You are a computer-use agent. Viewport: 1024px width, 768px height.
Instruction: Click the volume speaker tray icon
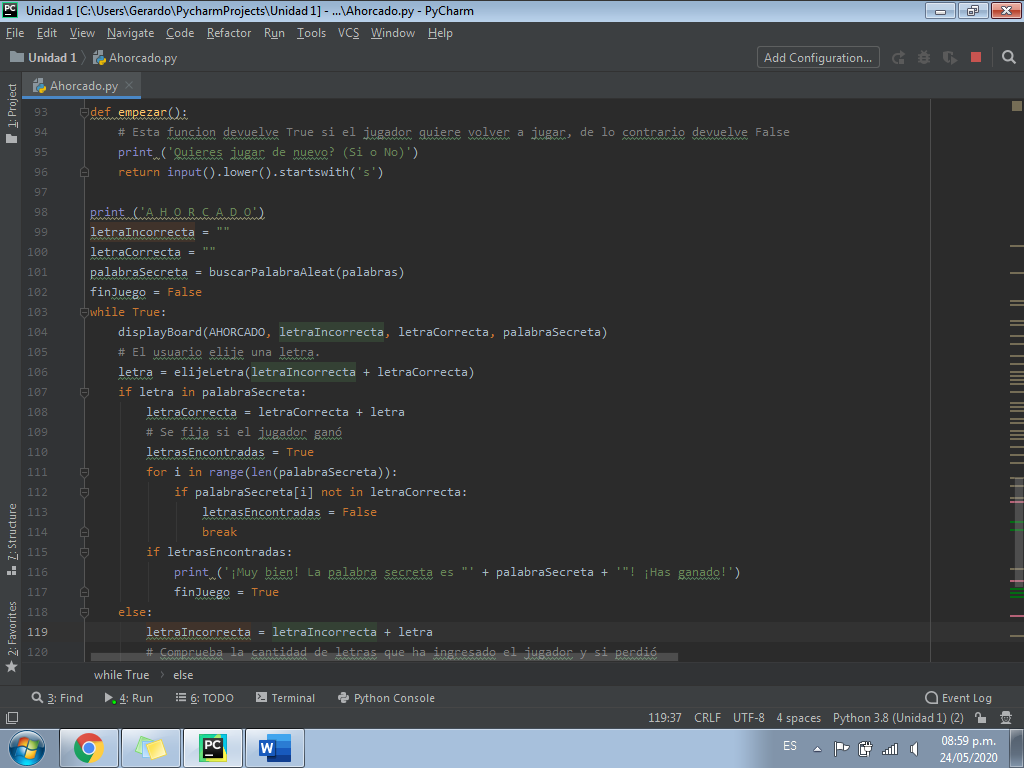click(x=914, y=748)
